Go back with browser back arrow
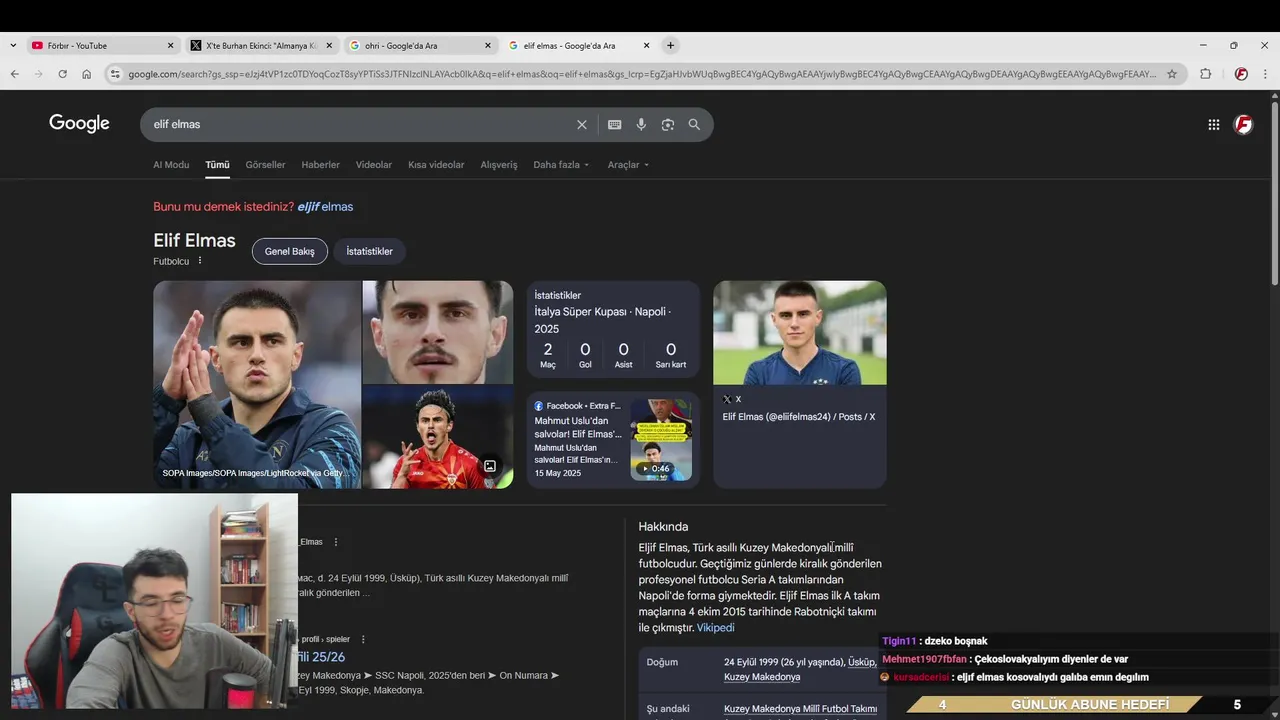Image resolution: width=1280 pixels, height=720 pixels. [14, 74]
